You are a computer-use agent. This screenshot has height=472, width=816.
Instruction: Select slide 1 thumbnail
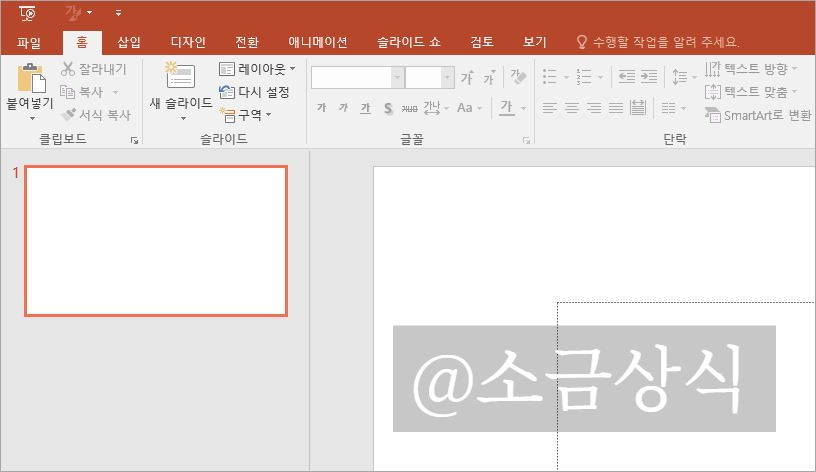coord(156,241)
